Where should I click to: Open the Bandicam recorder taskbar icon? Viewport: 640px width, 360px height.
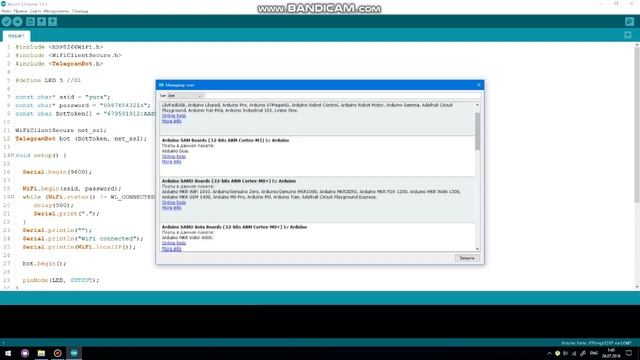tap(58, 353)
